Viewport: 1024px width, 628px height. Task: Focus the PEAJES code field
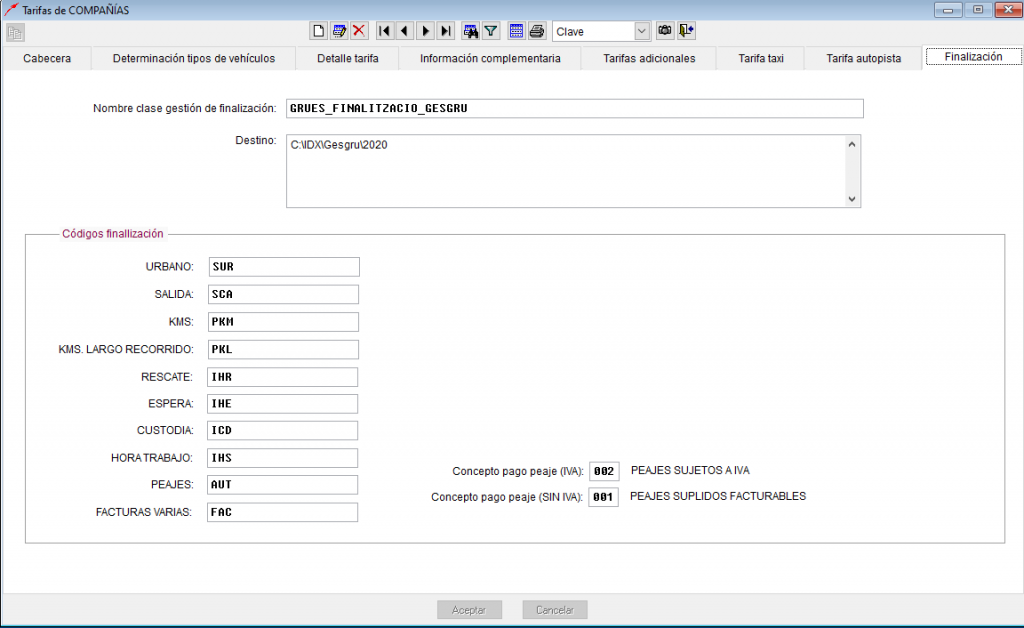pos(283,484)
